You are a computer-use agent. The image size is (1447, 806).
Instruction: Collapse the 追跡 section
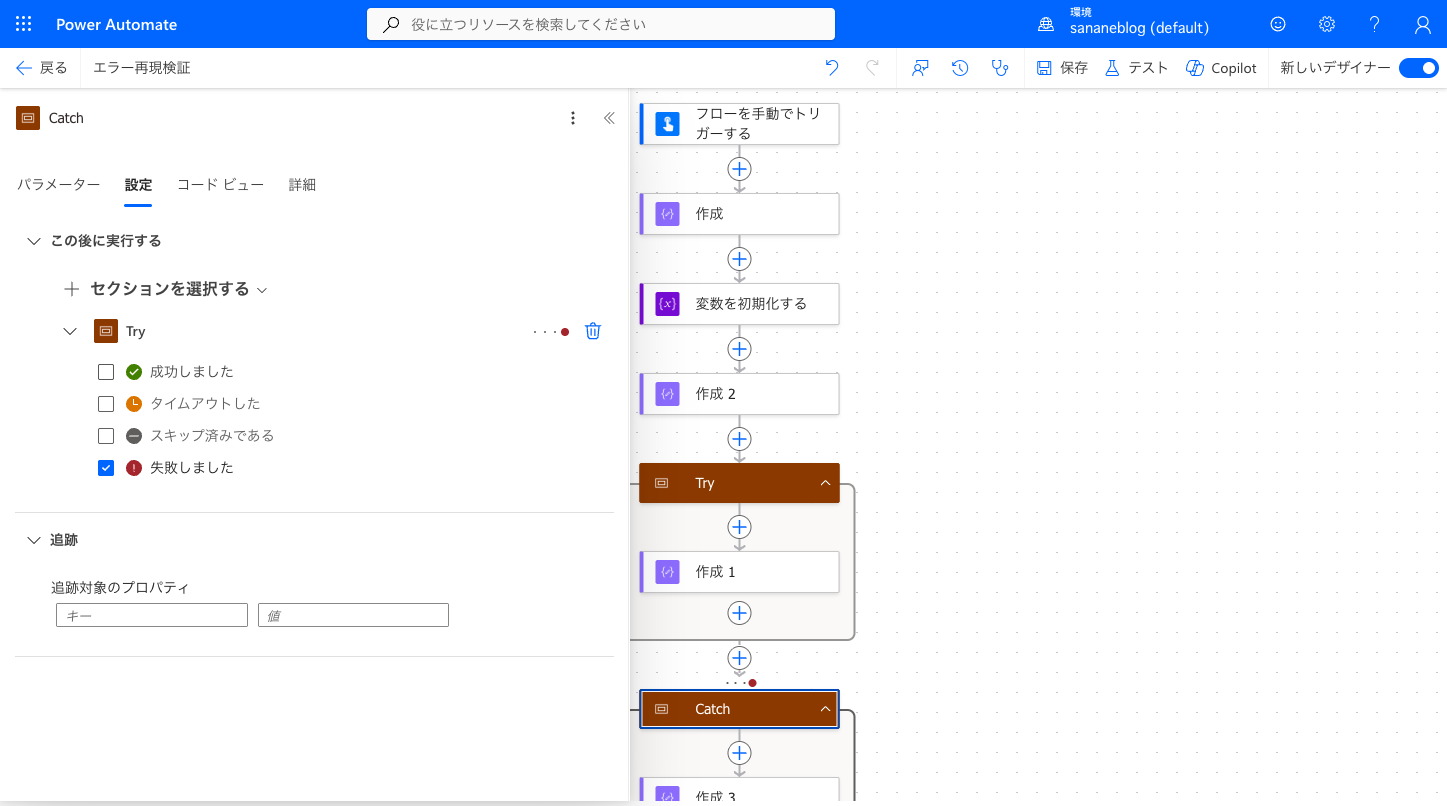point(34,540)
